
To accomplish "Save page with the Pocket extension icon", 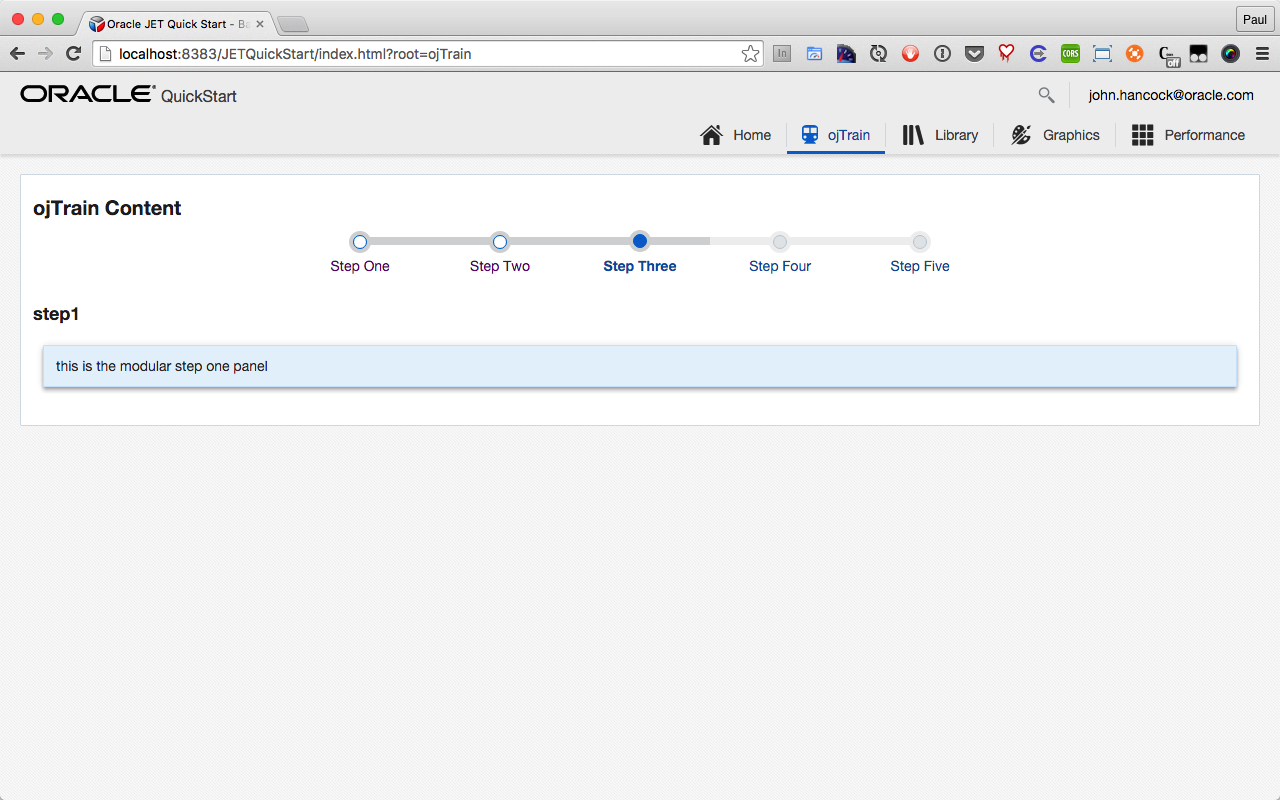I will (x=974, y=54).
